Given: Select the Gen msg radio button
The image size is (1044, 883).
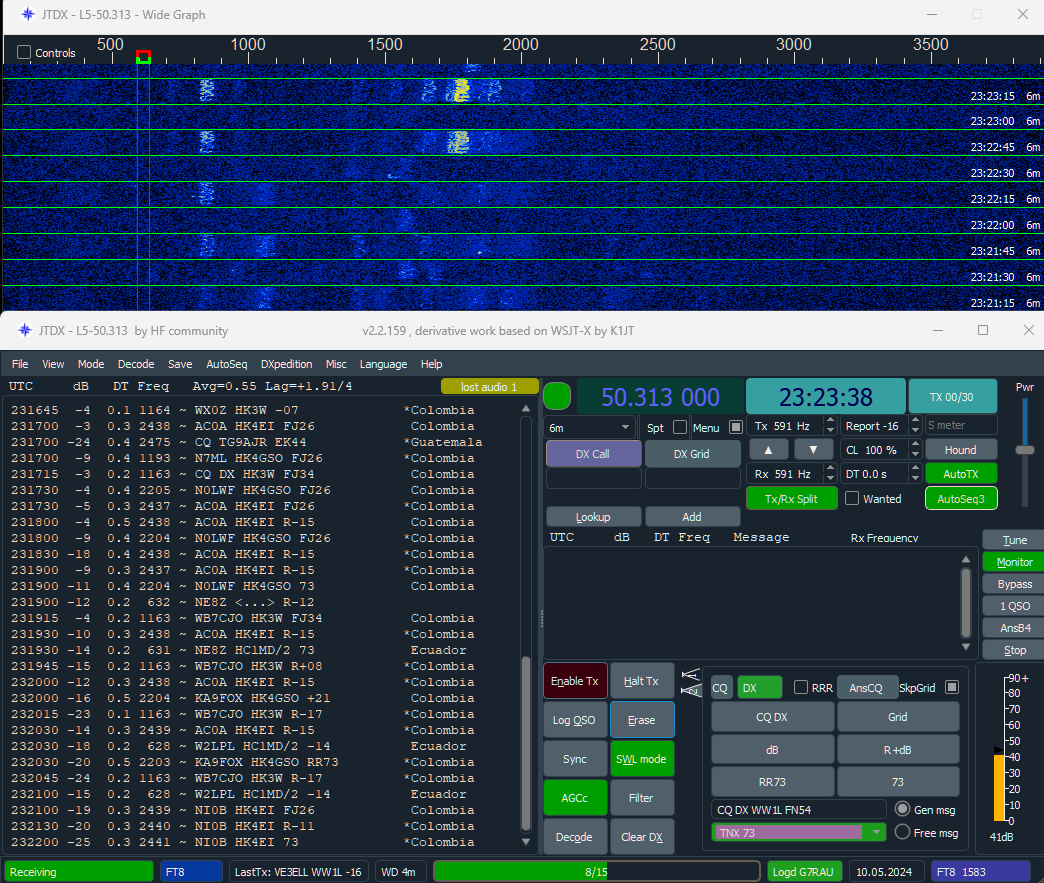Looking at the screenshot, I should tap(902, 809).
